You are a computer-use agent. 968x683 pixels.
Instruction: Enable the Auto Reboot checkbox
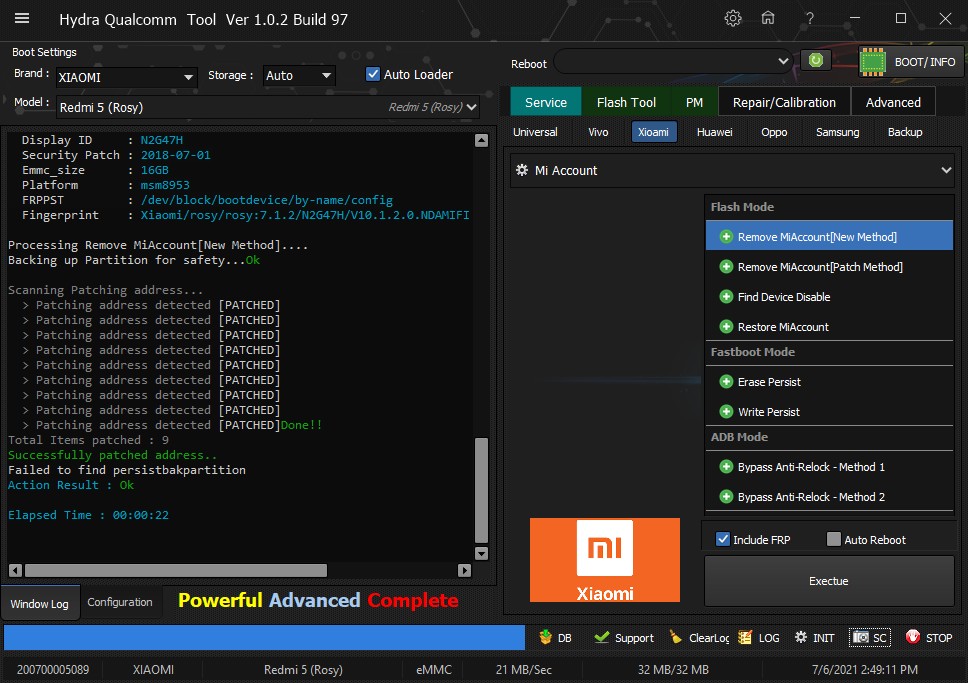point(833,539)
